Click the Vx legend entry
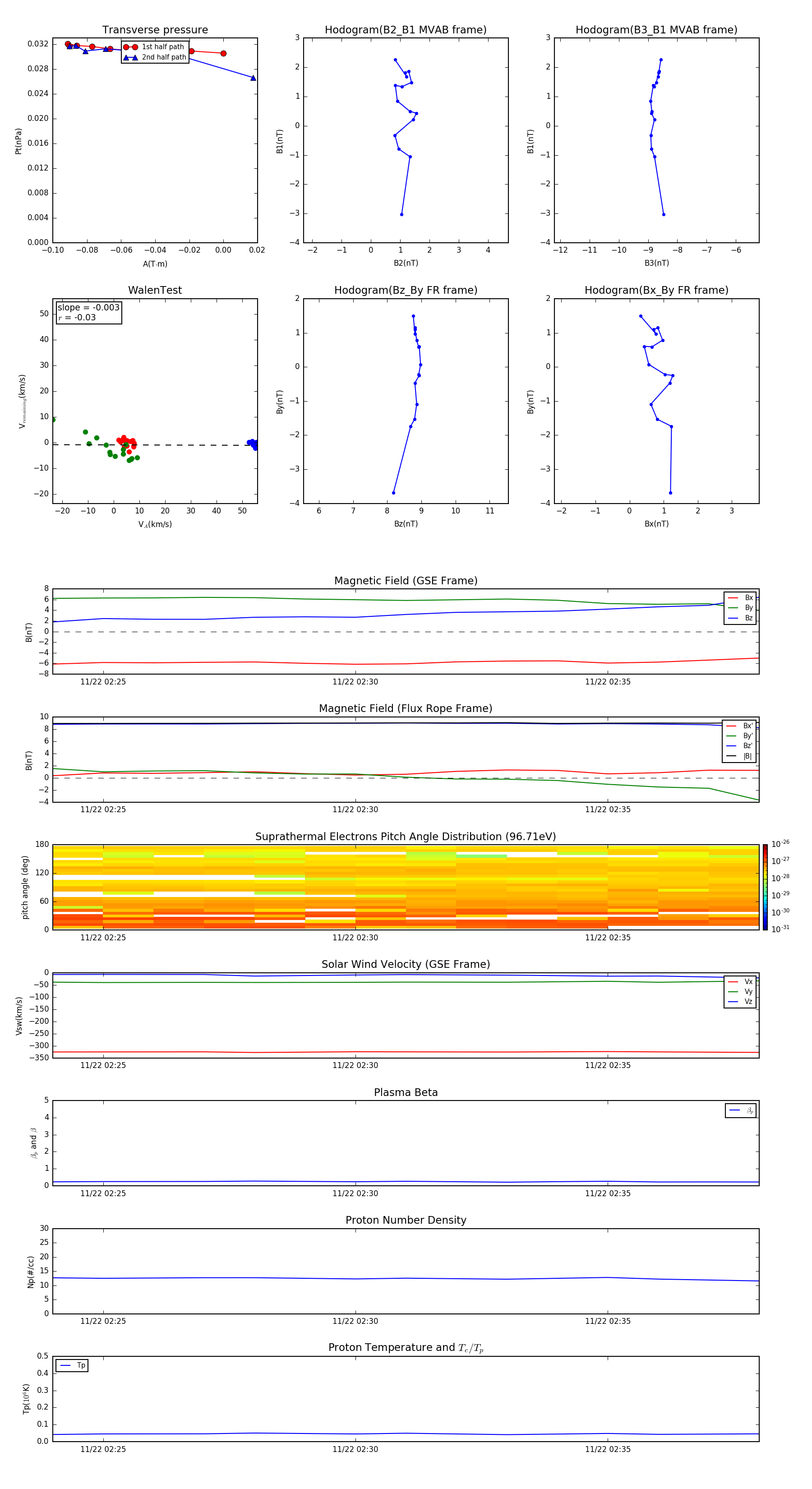The width and height of the screenshot is (812, 1489). coord(740,981)
